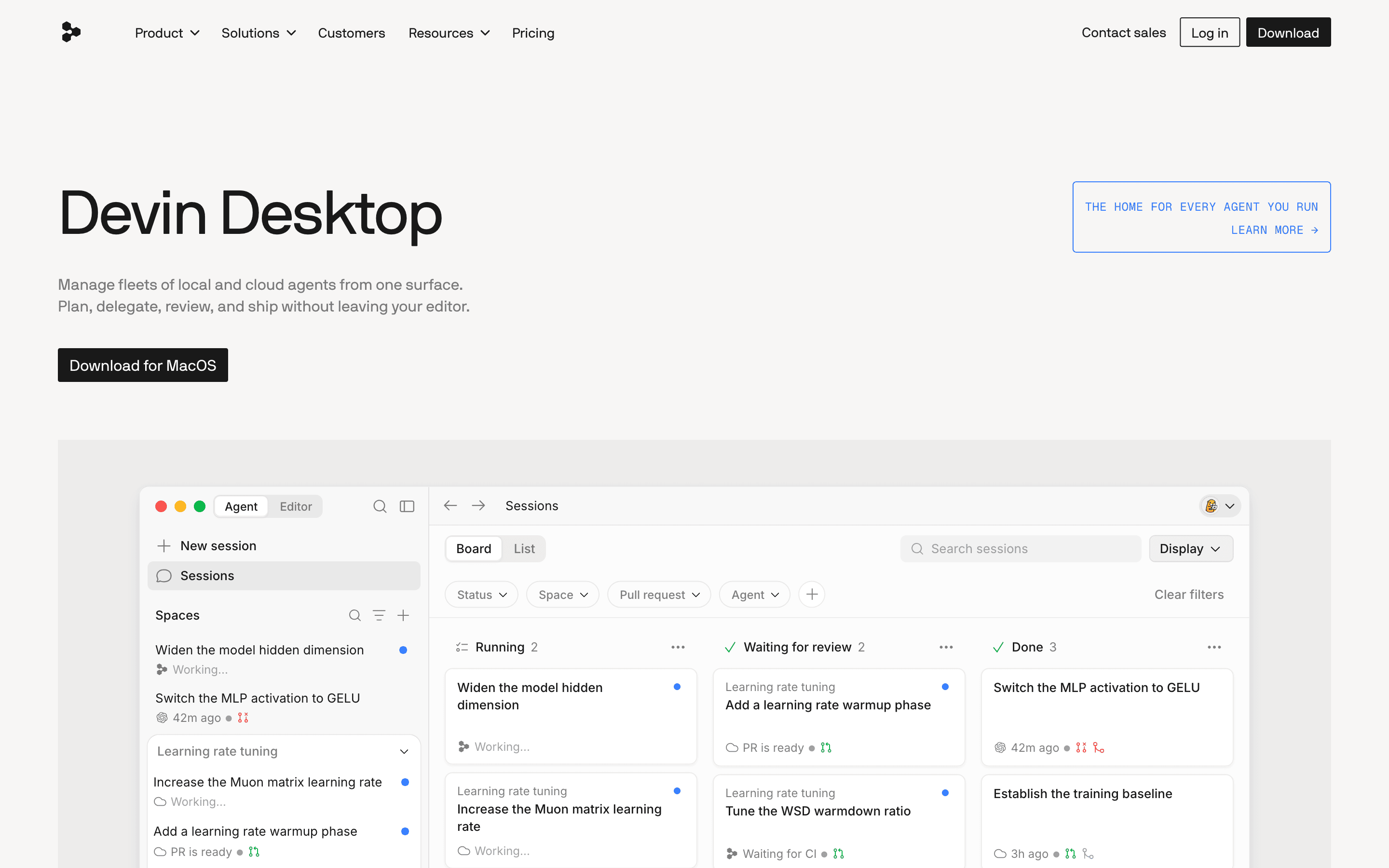1389x868 pixels.
Task: Open the Space filter dropdown
Action: click(x=562, y=595)
